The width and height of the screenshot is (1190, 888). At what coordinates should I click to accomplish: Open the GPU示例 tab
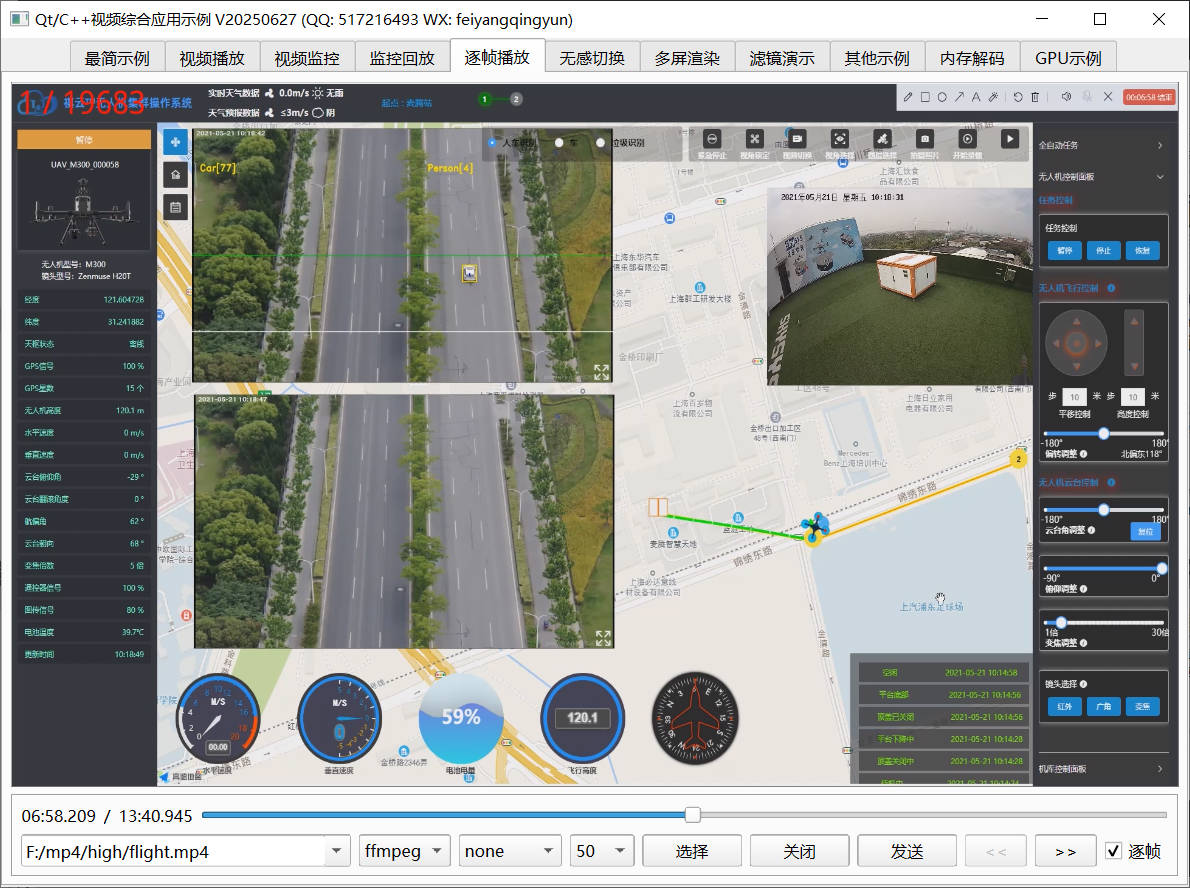tap(1068, 58)
